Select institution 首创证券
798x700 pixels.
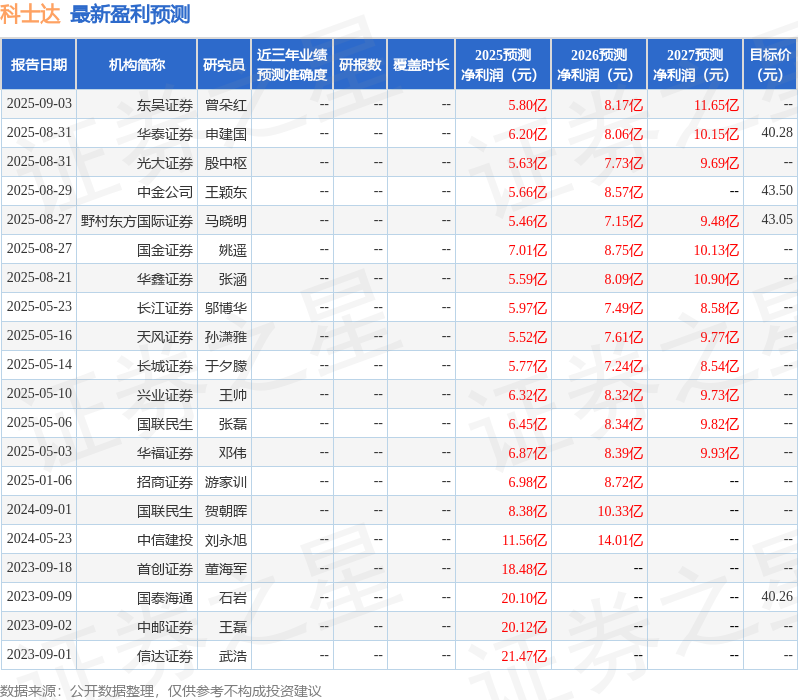tap(165, 570)
